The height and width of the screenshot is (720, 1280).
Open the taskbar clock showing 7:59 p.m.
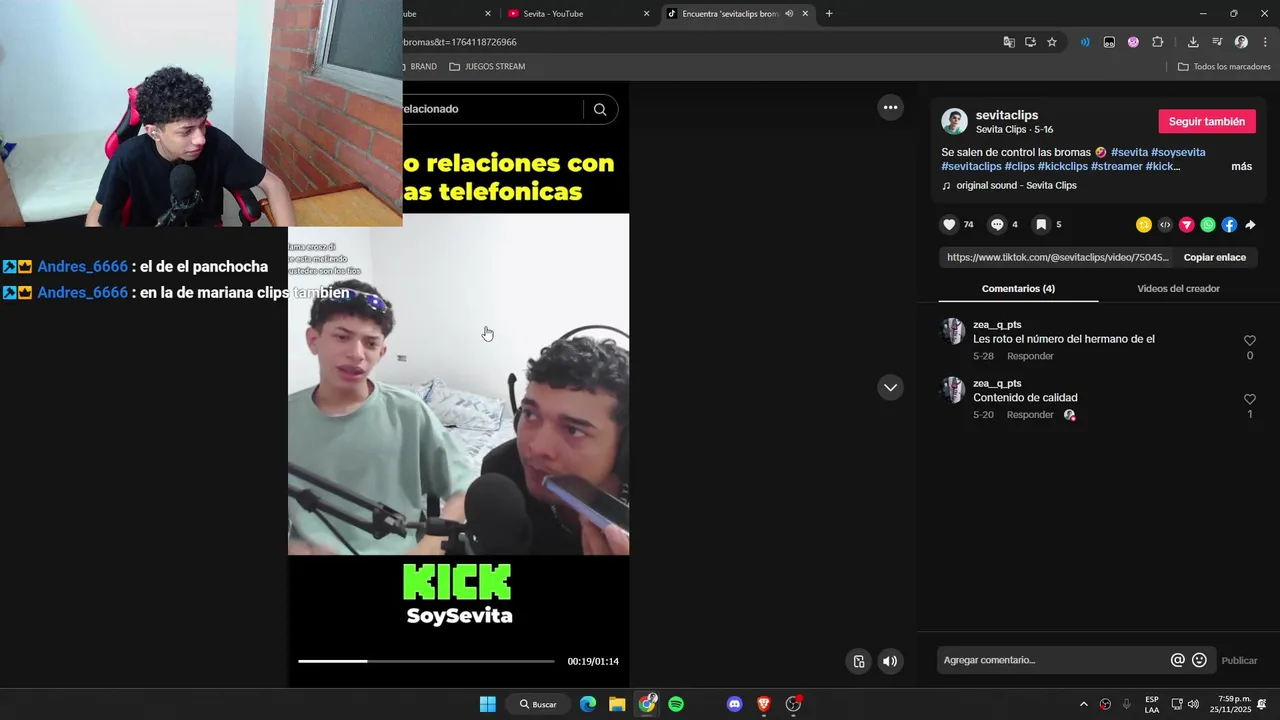[x=1230, y=704]
